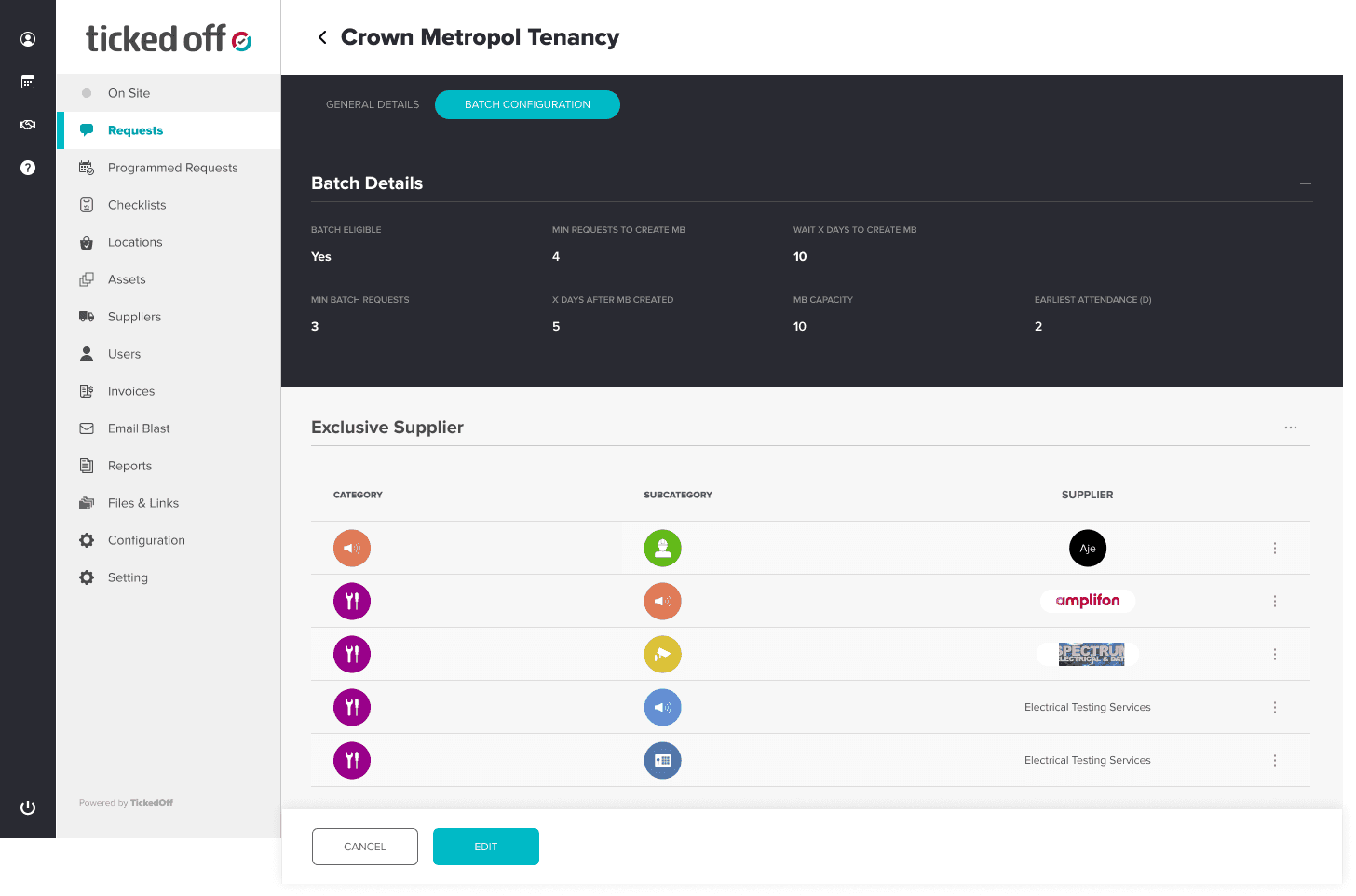Open the help question mark icon

tap(28, 168)
